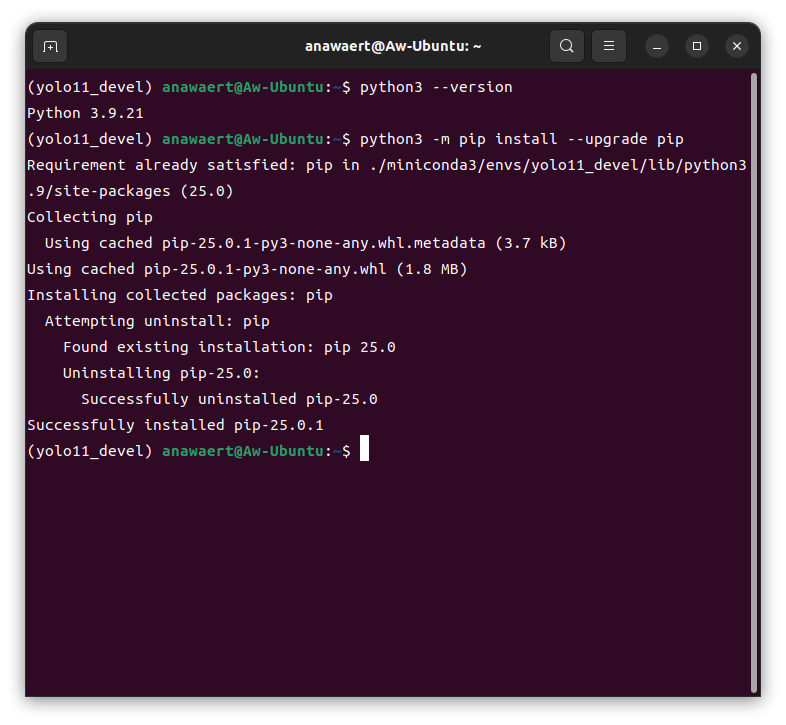Image resolution: width=786 pixels, height=725 pixels.
Task: Click the 'Python 3.9.21' output line
Action: coord(80,113)
